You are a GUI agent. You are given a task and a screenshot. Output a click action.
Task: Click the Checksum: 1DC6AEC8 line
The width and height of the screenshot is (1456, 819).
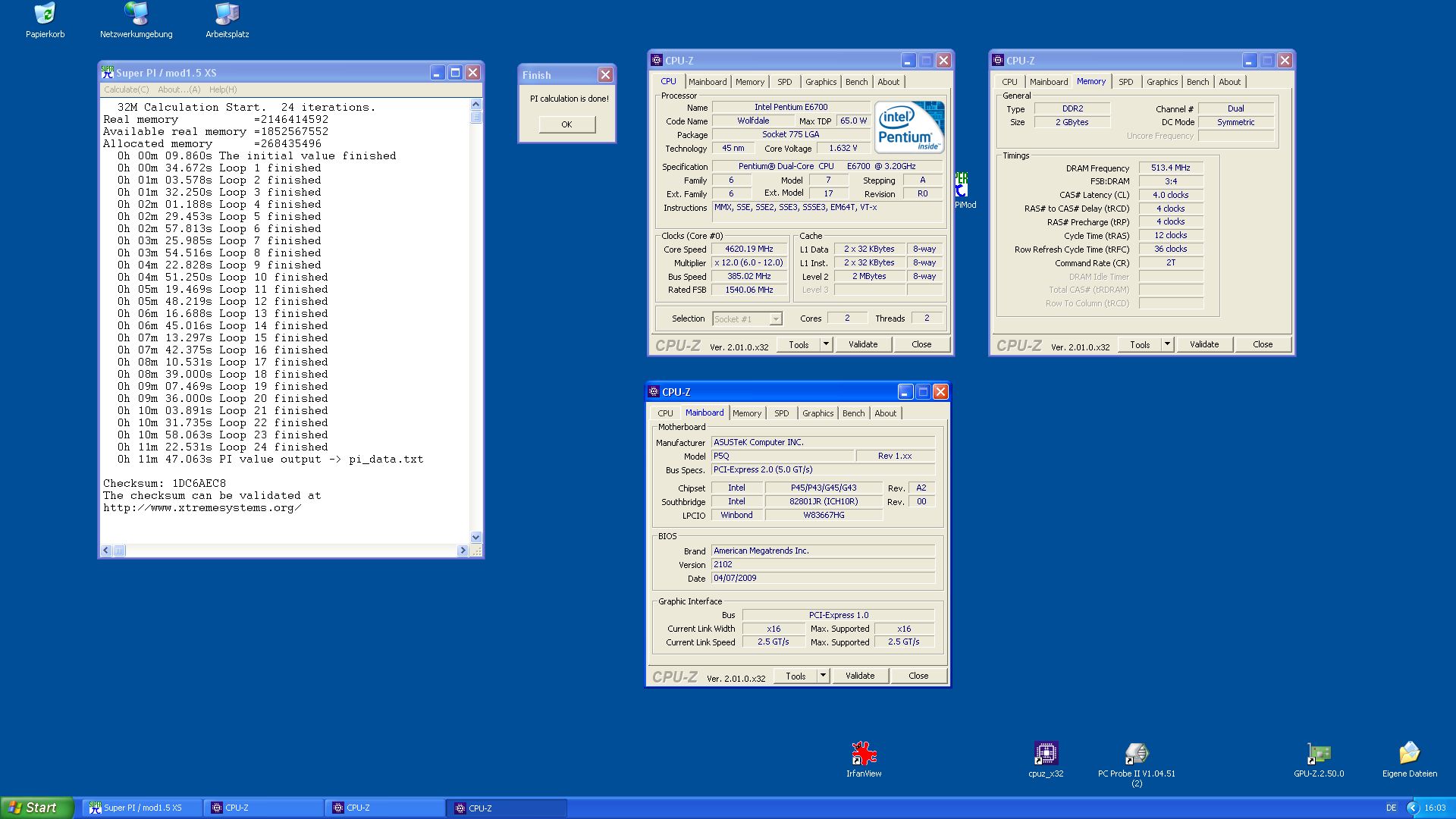click(x=165, y=484)
